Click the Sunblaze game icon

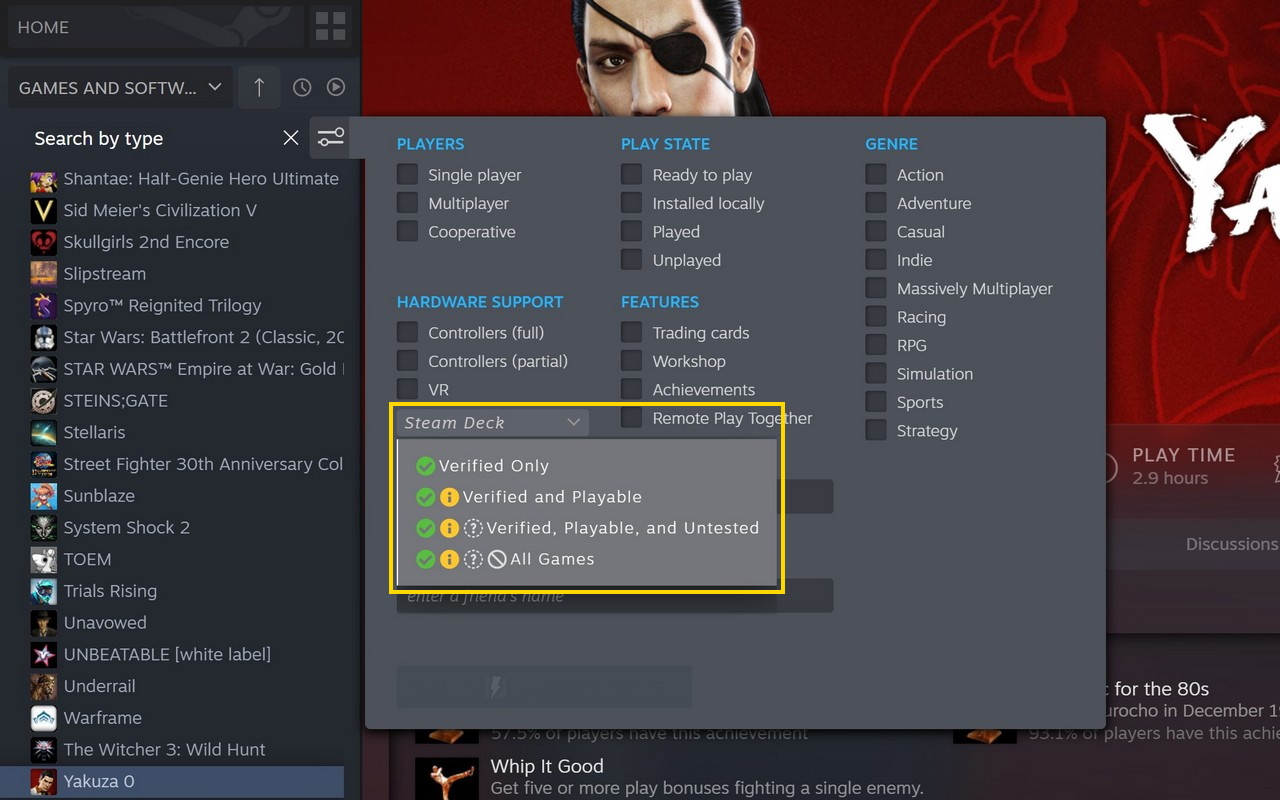click(x=43, y=496)
